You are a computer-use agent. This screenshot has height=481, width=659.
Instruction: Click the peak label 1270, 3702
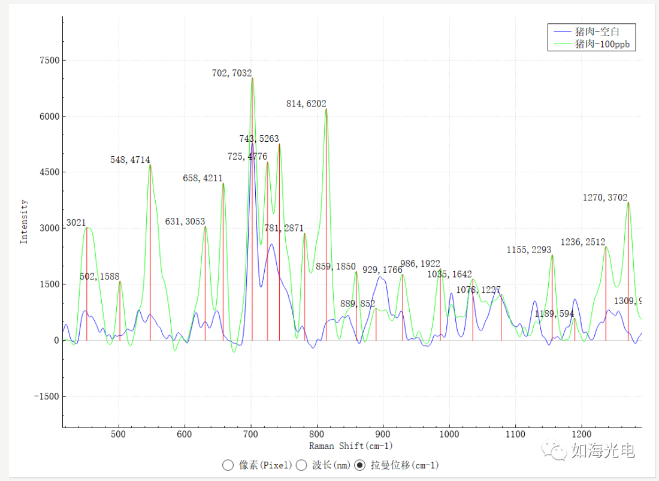[605, 198]
